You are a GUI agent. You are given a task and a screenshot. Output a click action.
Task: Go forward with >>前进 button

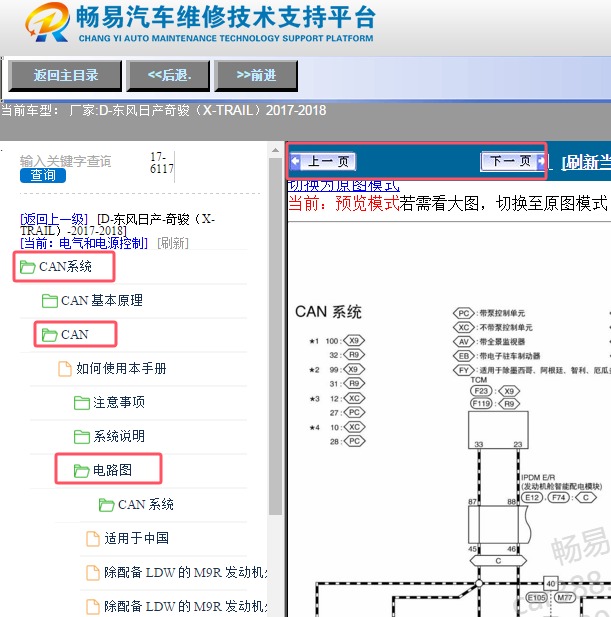[256, 76]
